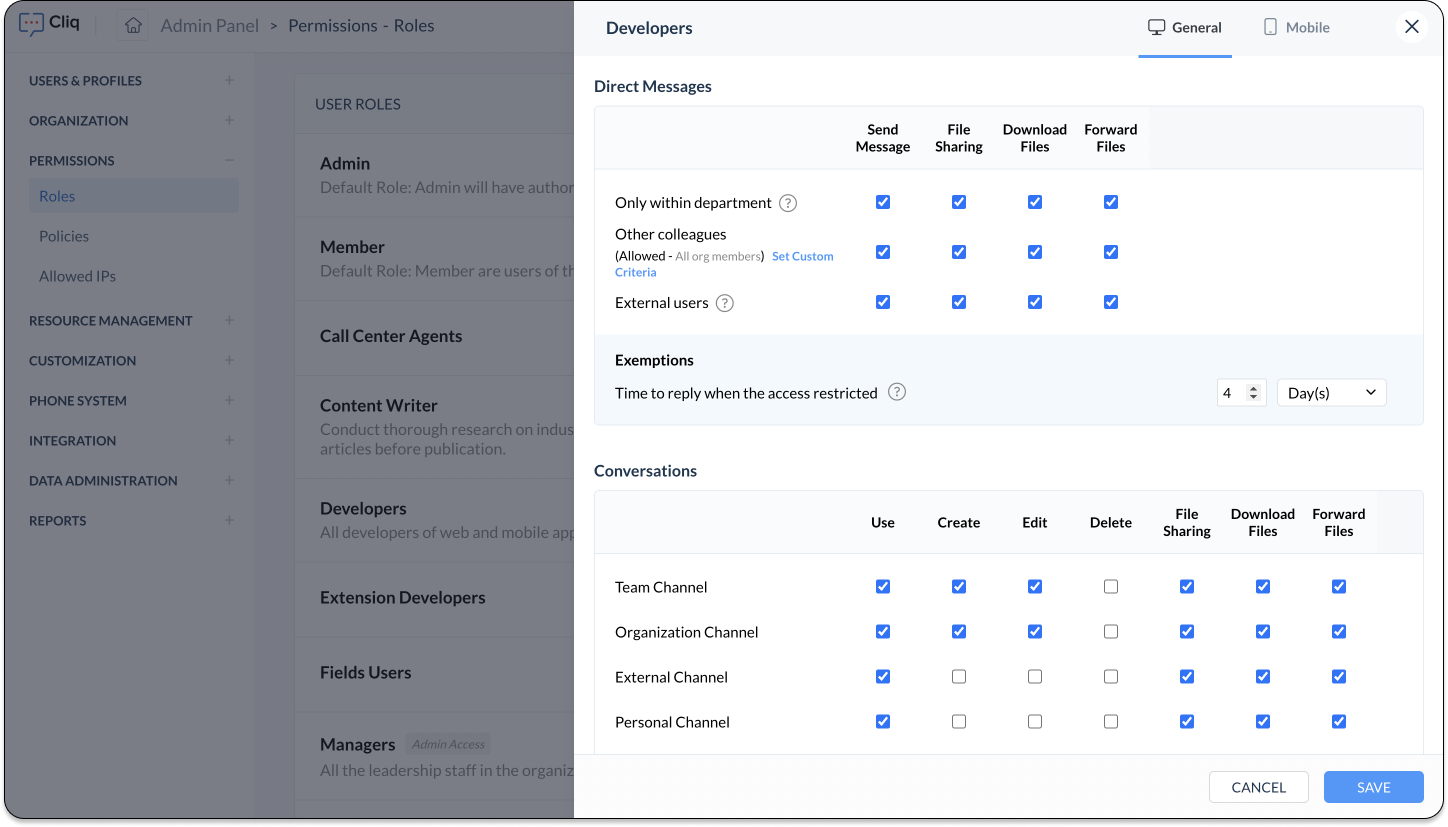The image size is (1448, 827).
Task: Open the Day(s) time unit dropdown
Action: tap(1331, 393)
